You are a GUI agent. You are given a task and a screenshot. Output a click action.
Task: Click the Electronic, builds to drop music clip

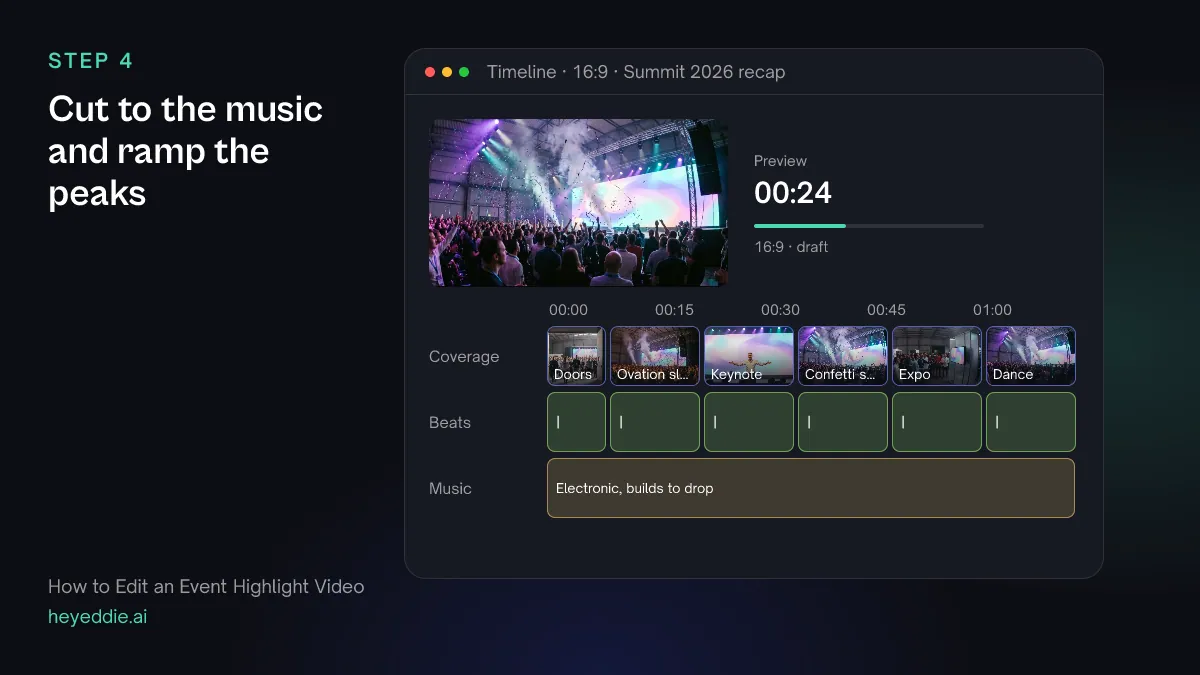pos(811,488)
